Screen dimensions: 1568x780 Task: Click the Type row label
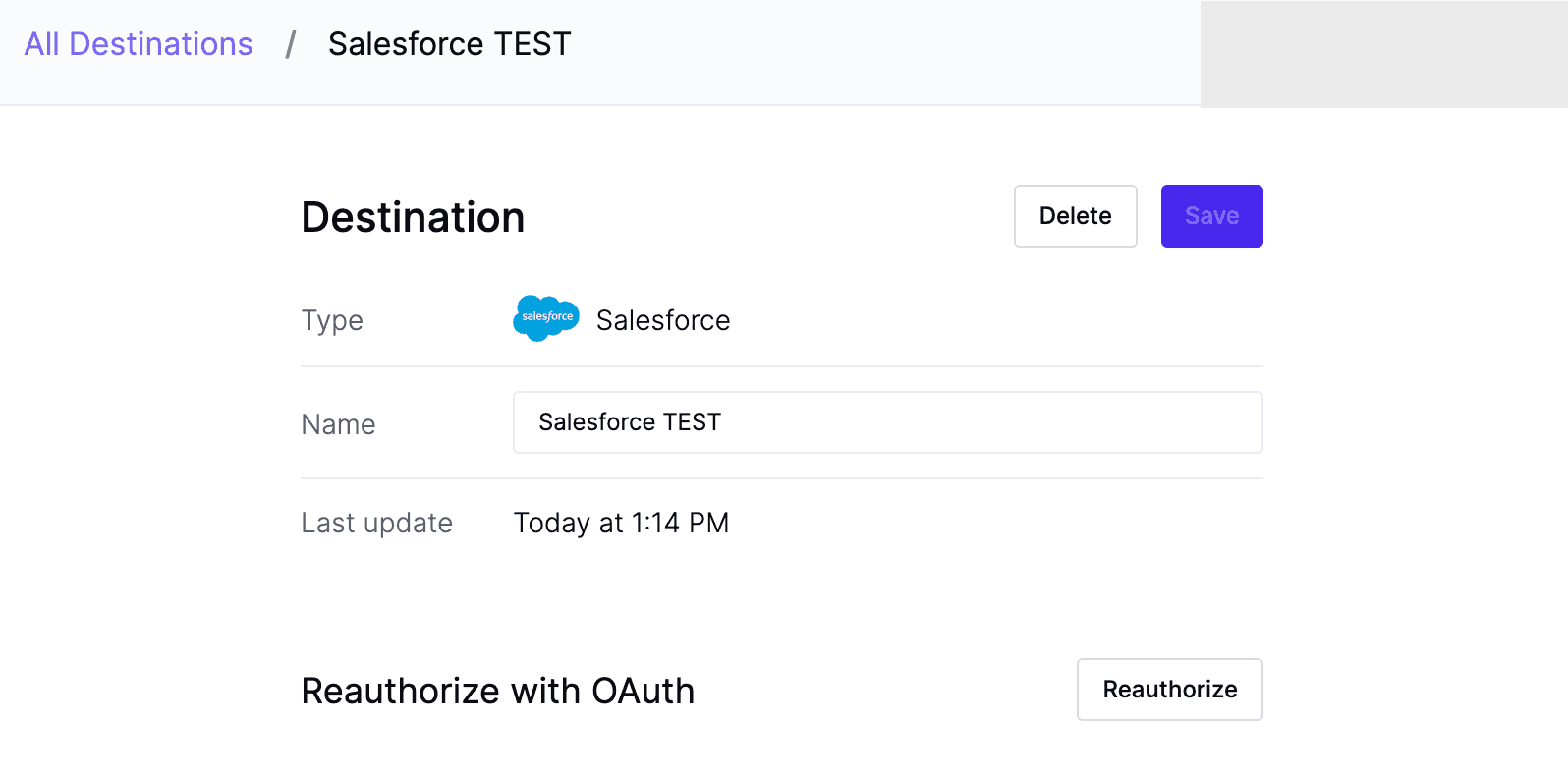click(332, 320)
